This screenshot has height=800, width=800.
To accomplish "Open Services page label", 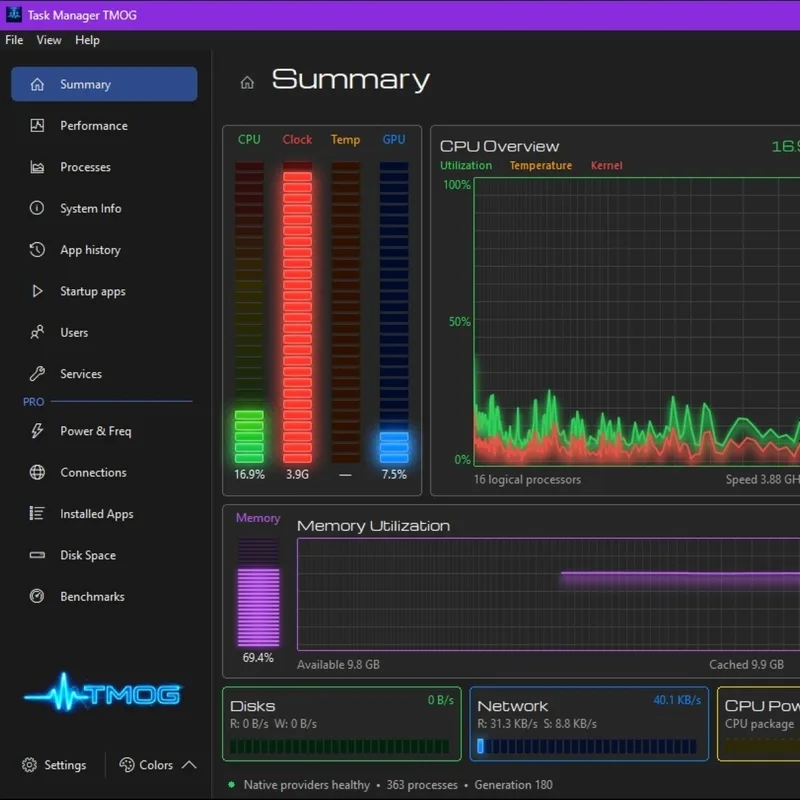I will point(81,373).
